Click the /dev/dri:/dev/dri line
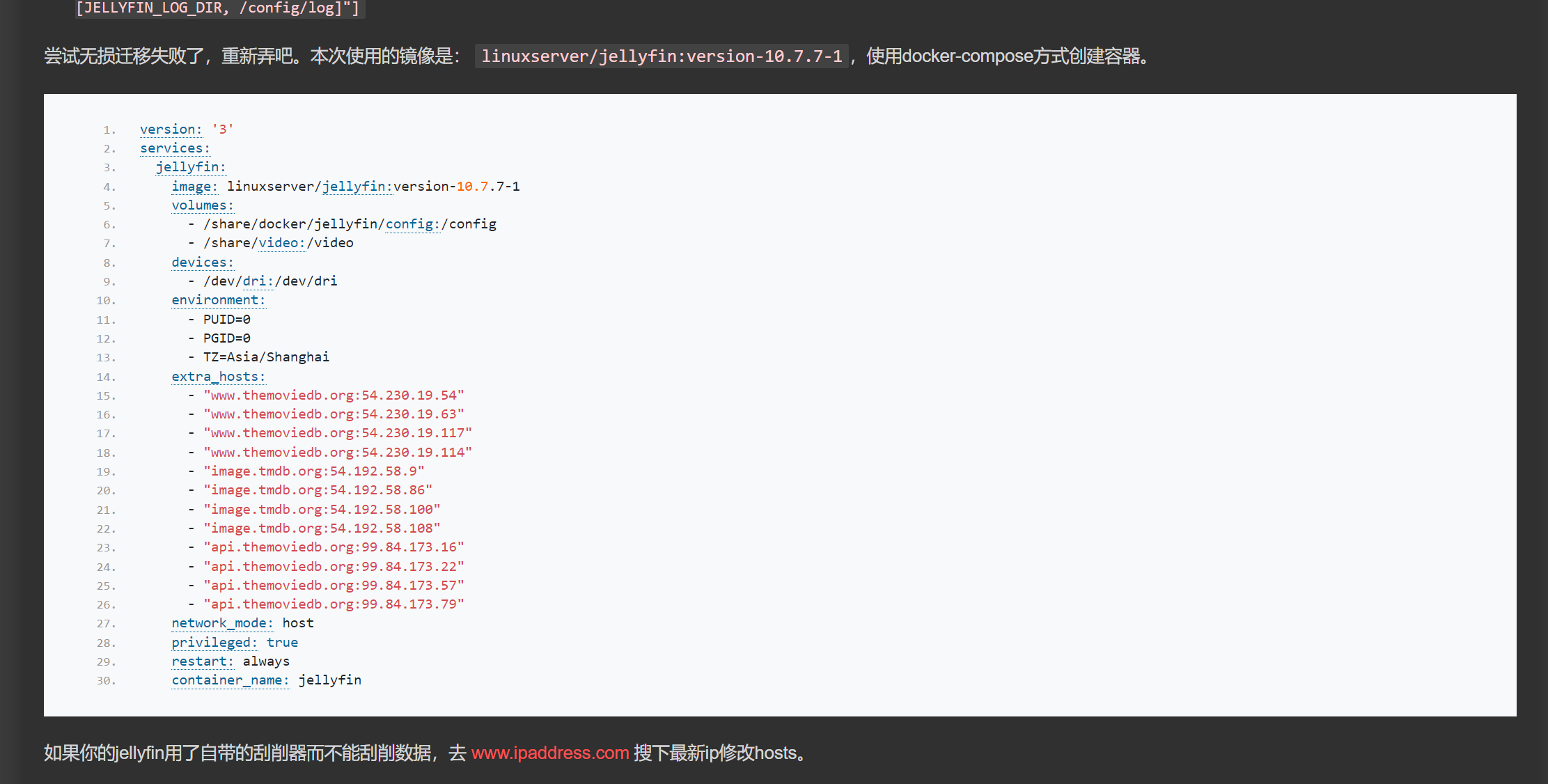Screen dimensions: 1548x784 [263, 281]
